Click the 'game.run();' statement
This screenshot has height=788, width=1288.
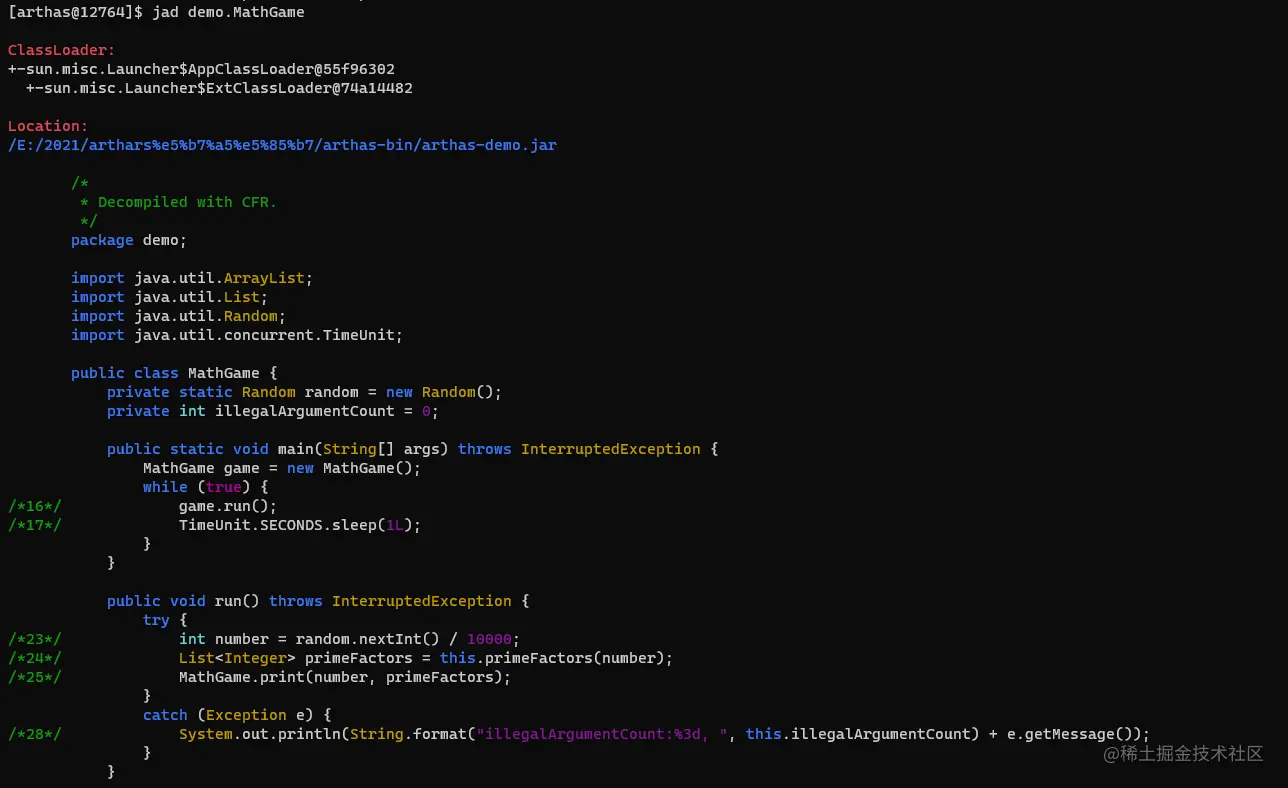[228, 506]
